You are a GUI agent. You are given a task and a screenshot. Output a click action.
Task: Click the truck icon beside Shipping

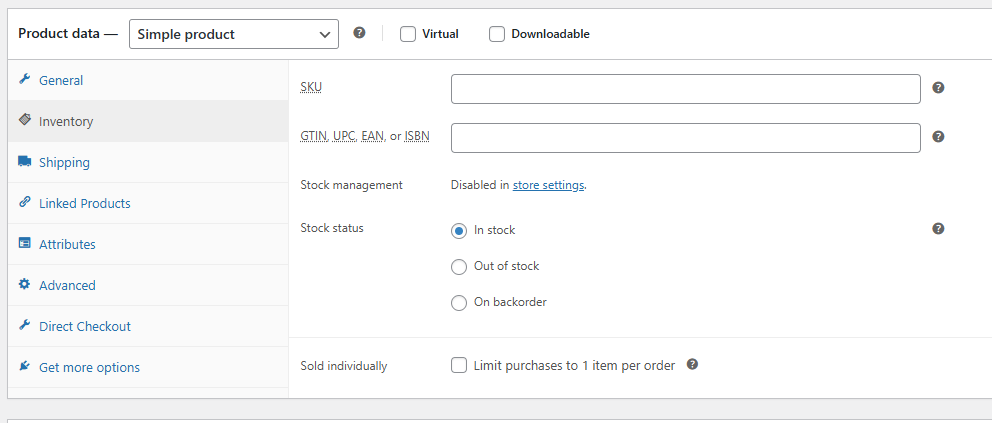pyautogui.click(x=25, y=162)
